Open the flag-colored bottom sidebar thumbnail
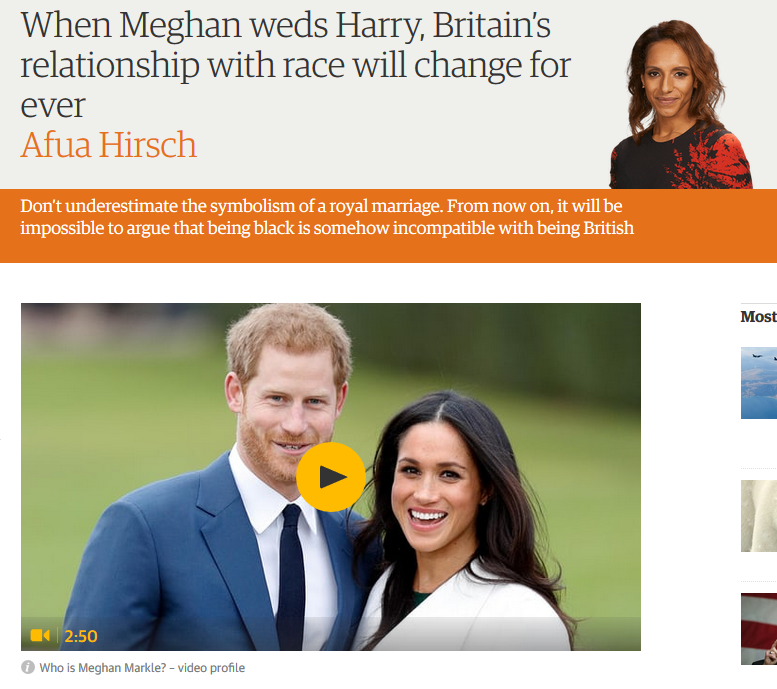The image size is (777, 689). point(759,629)
